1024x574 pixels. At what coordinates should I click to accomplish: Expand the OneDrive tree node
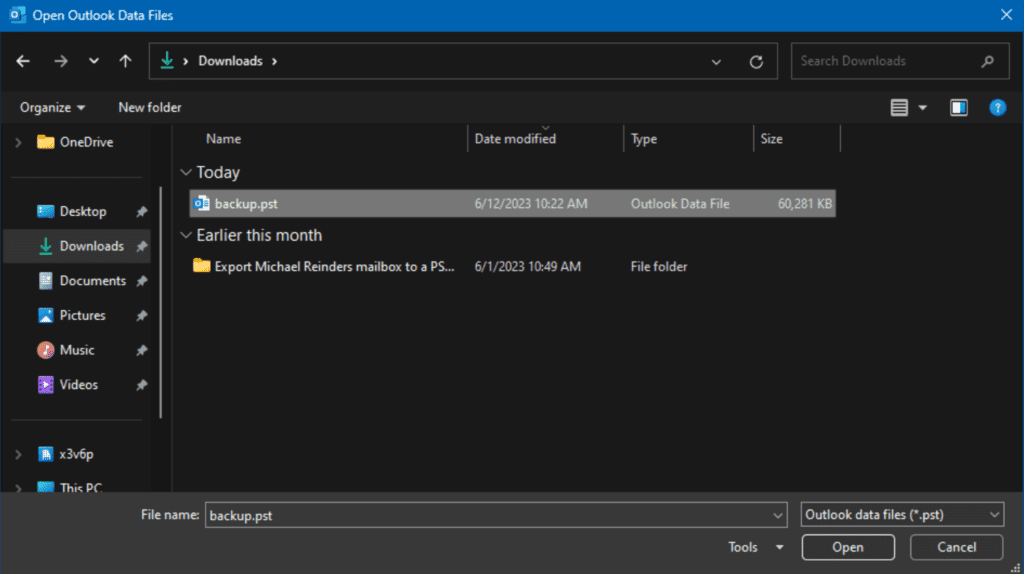18,142
